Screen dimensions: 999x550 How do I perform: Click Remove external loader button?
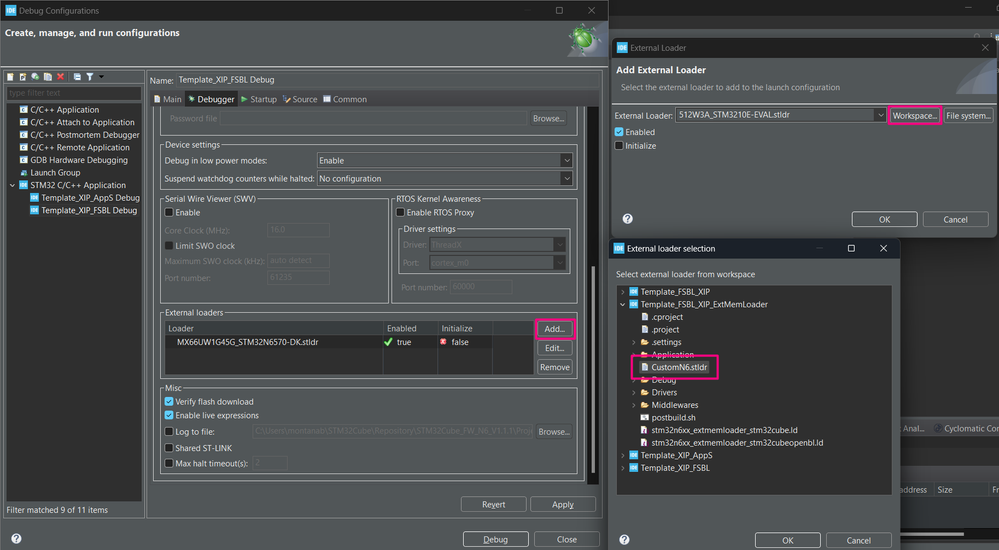[x=554, y=367]
